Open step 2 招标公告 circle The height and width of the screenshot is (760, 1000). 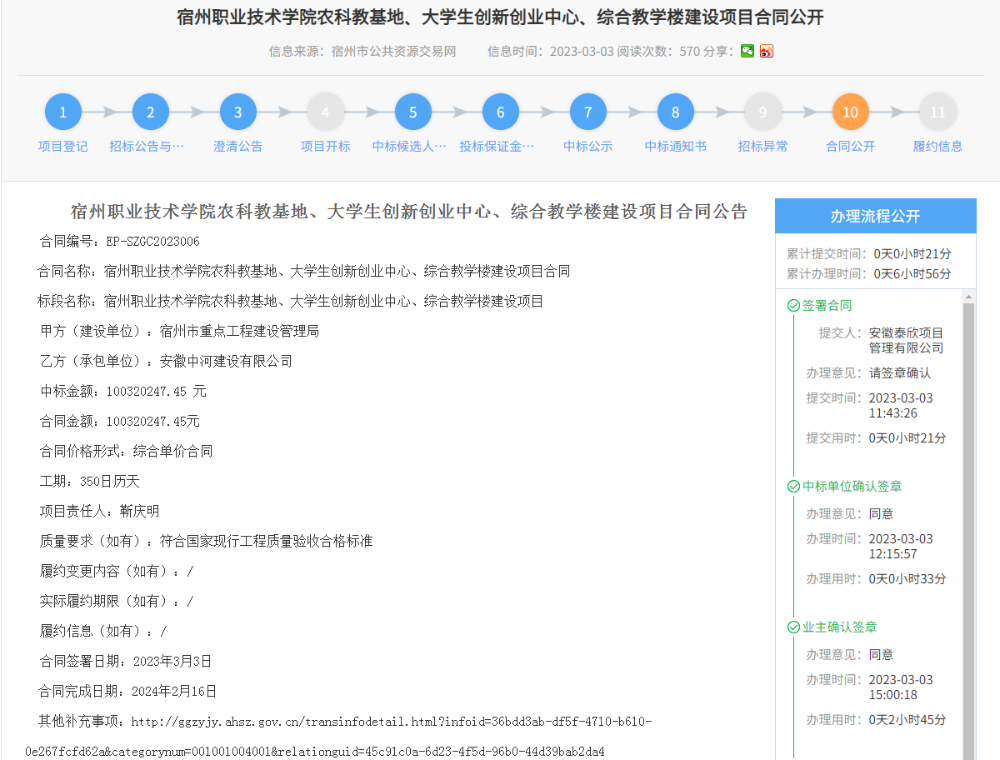pos(151,112)
